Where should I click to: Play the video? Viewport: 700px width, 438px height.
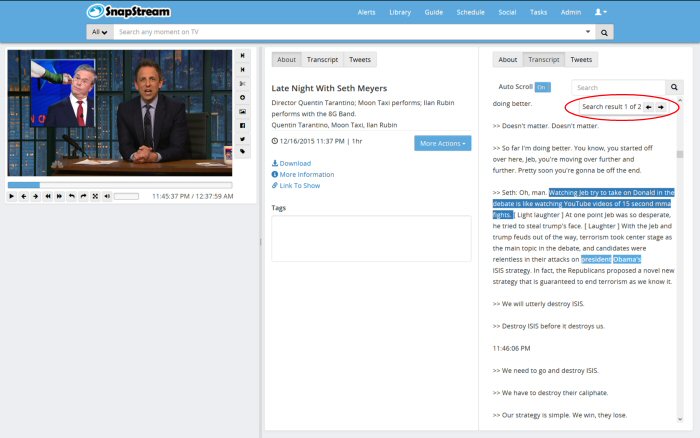(12, 196)
